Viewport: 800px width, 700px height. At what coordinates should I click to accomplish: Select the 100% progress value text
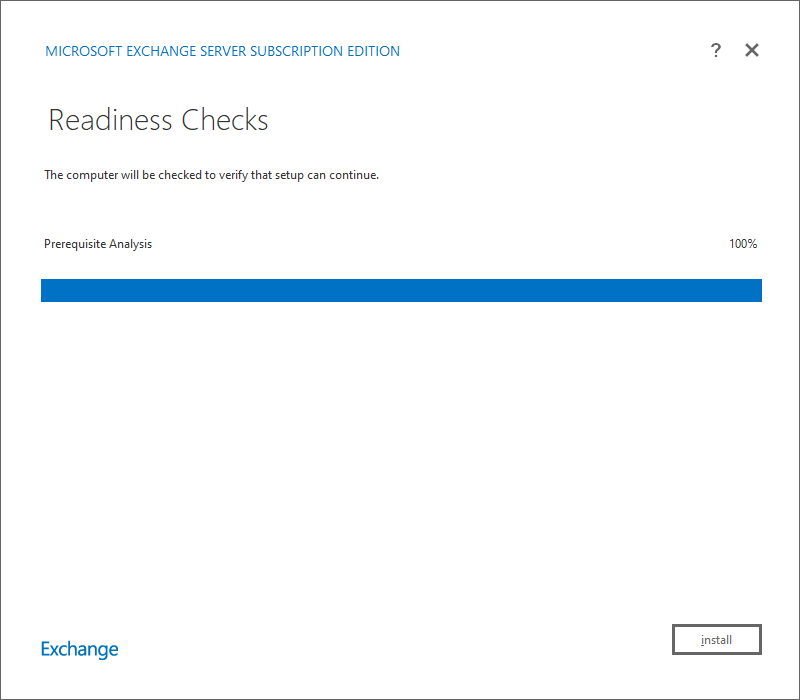pos(743,244)
